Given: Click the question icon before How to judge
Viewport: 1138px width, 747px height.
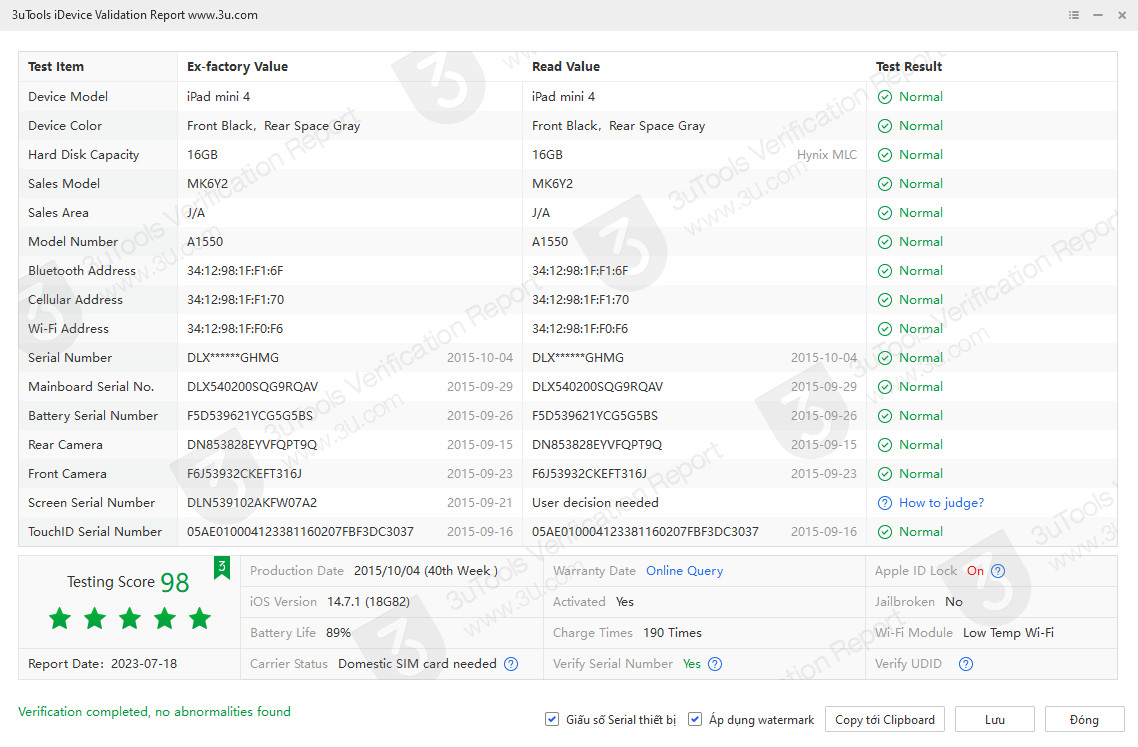Looking at the screenshot, I should 885,503.
